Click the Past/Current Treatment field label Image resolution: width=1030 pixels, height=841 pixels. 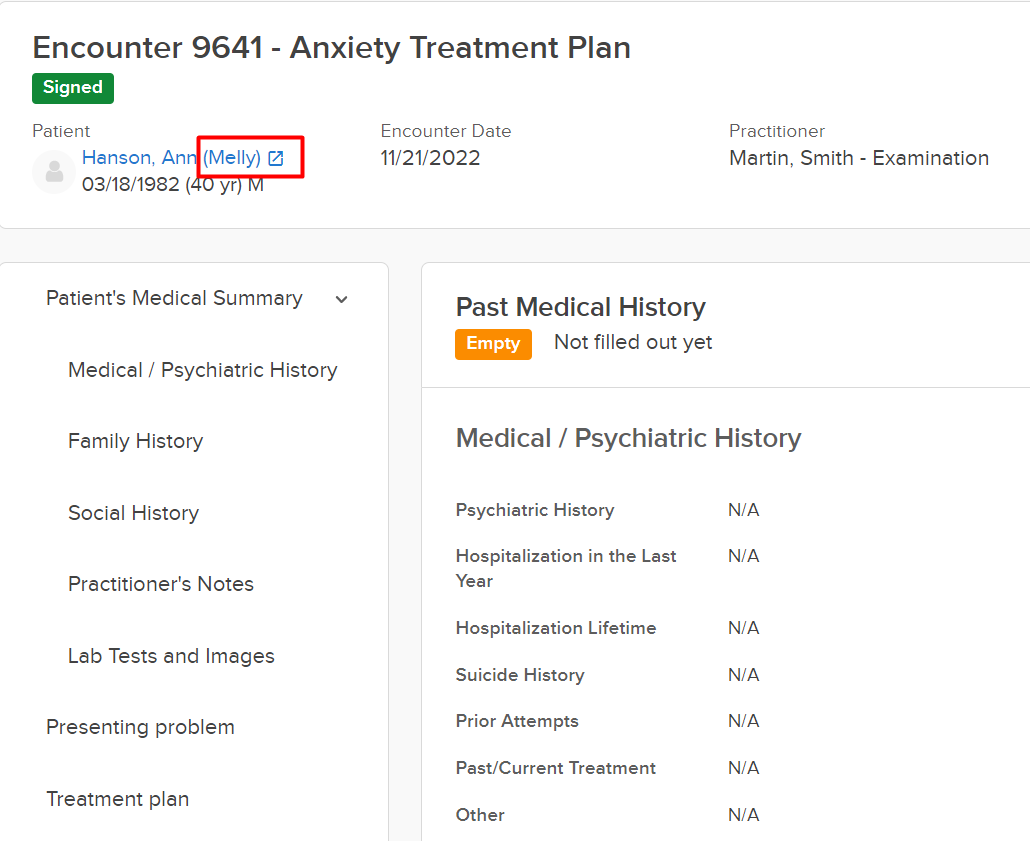556,768
